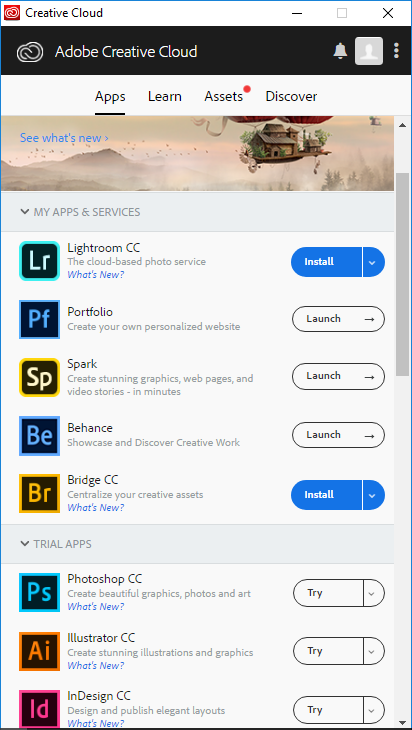This screenshot has height=730, width=412.
Task: Click the Lightroom CC app icon
Action: point(40,261)
